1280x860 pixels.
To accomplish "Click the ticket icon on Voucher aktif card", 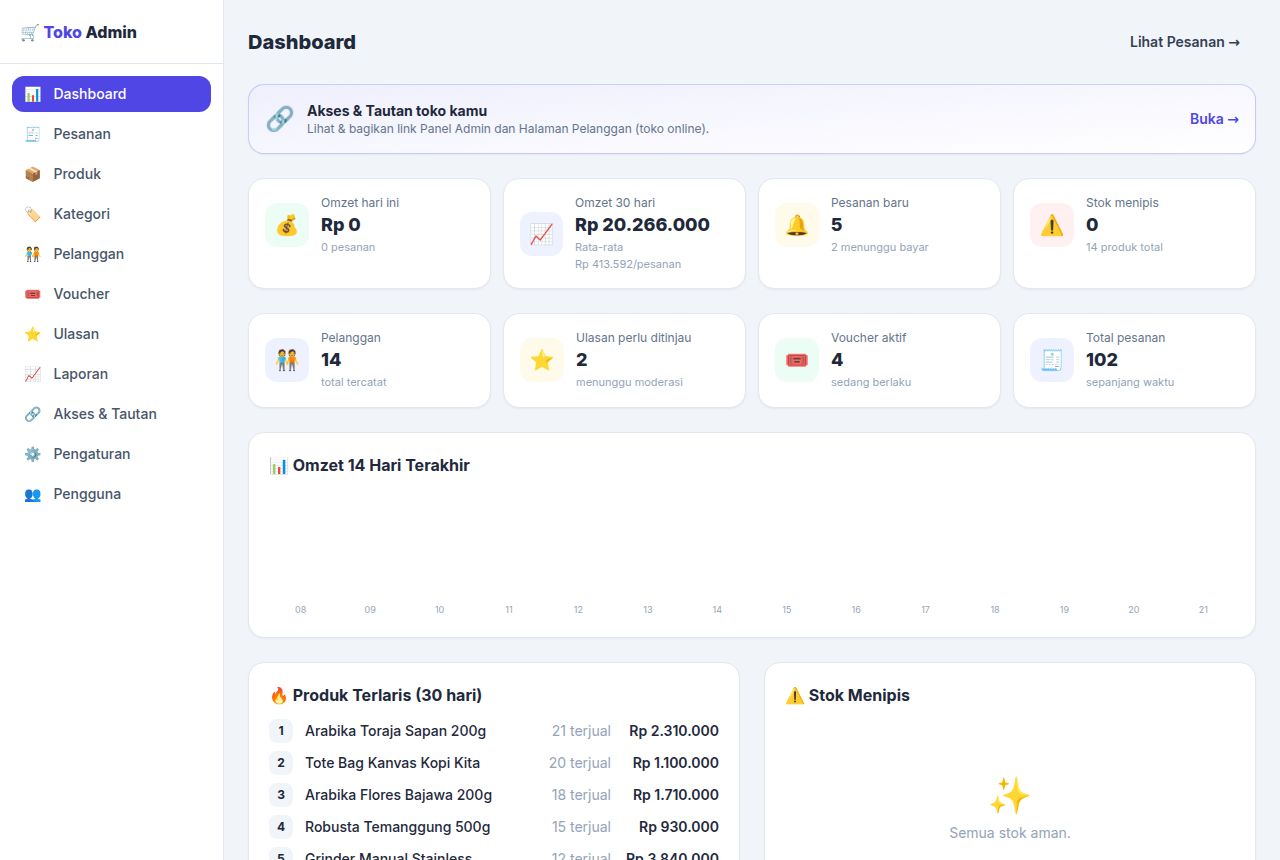I will click(797, 360).
